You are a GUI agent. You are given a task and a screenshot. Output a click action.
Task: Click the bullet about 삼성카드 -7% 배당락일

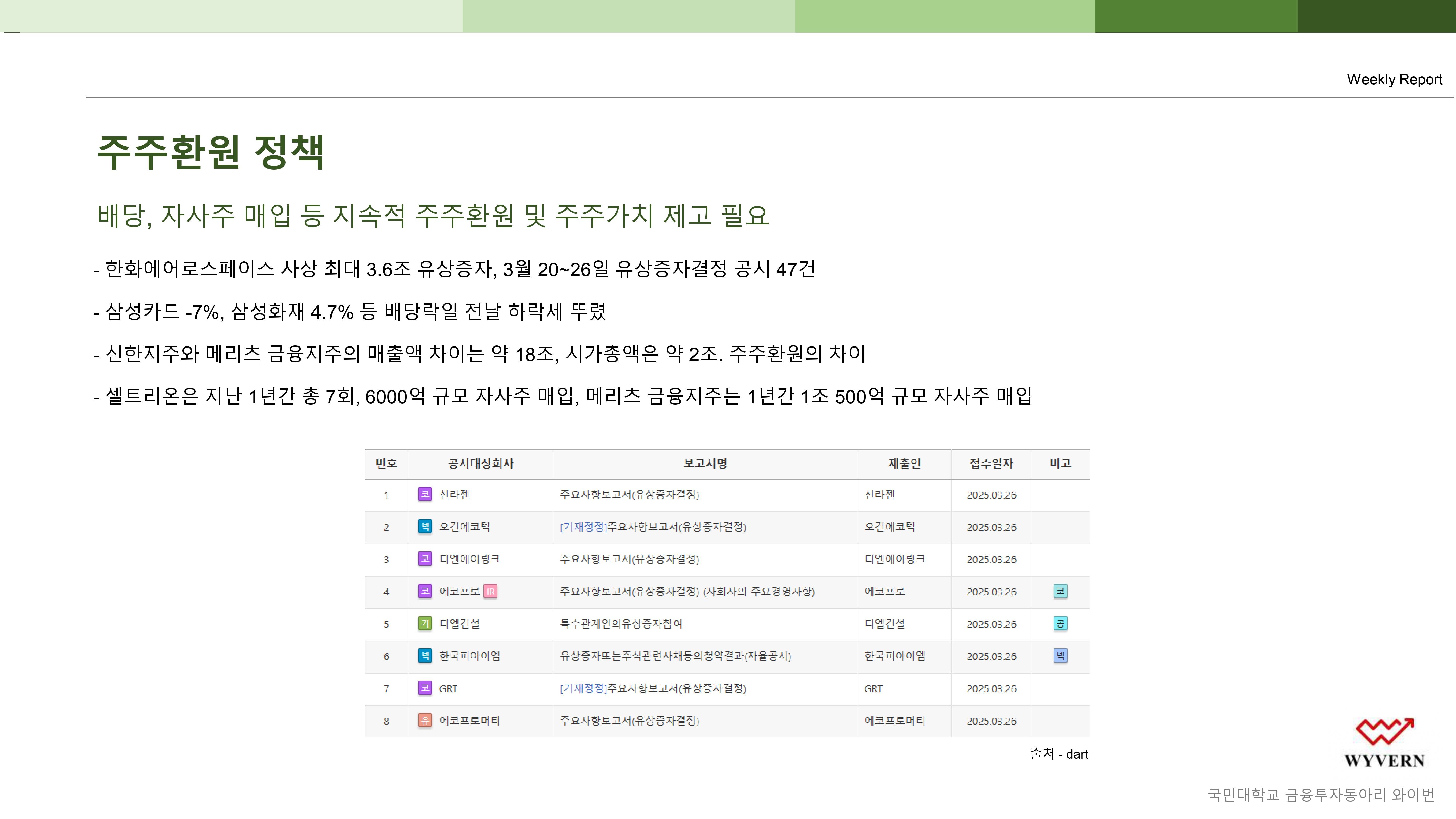[x=349, y=311]
